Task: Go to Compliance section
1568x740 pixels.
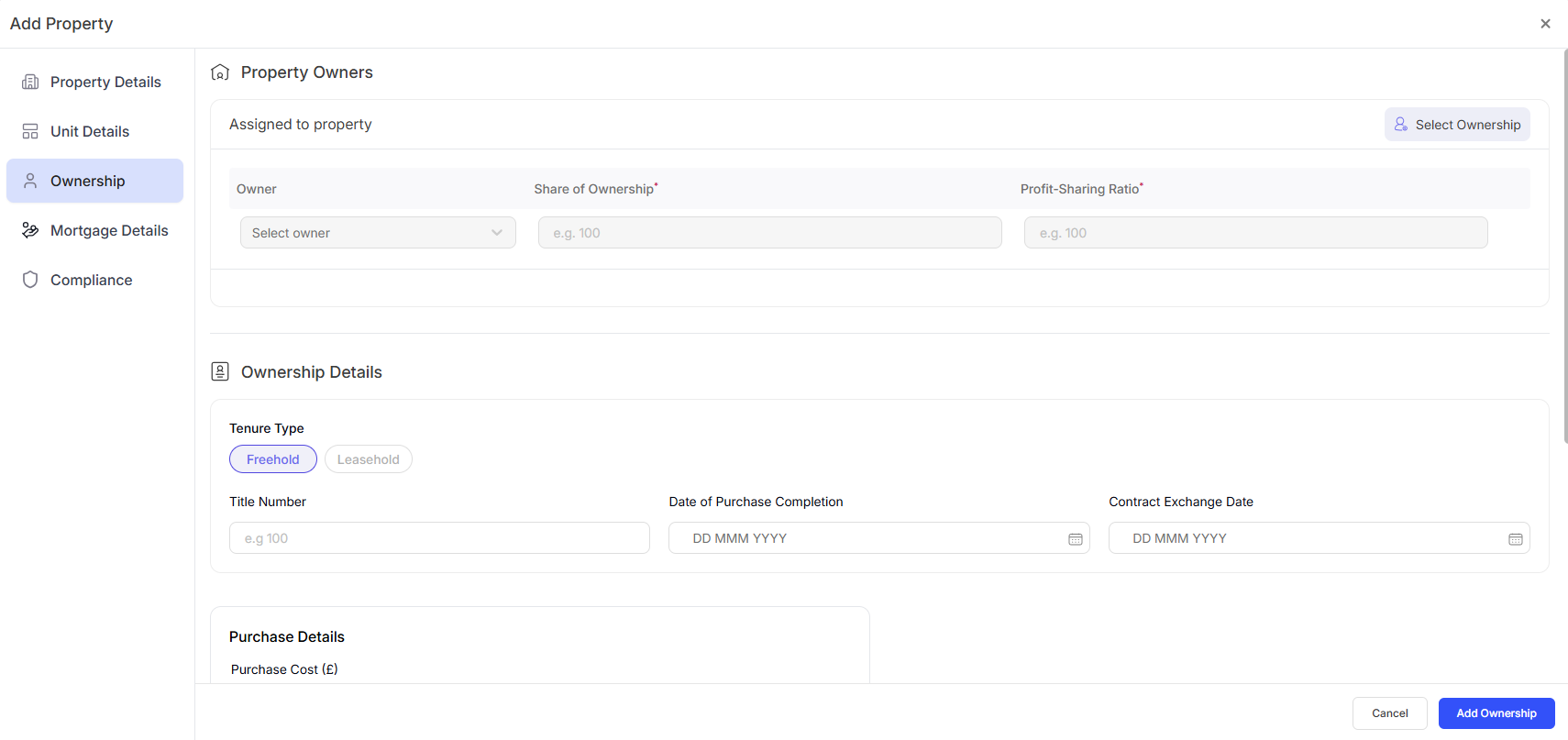Action: click(91, 280)
